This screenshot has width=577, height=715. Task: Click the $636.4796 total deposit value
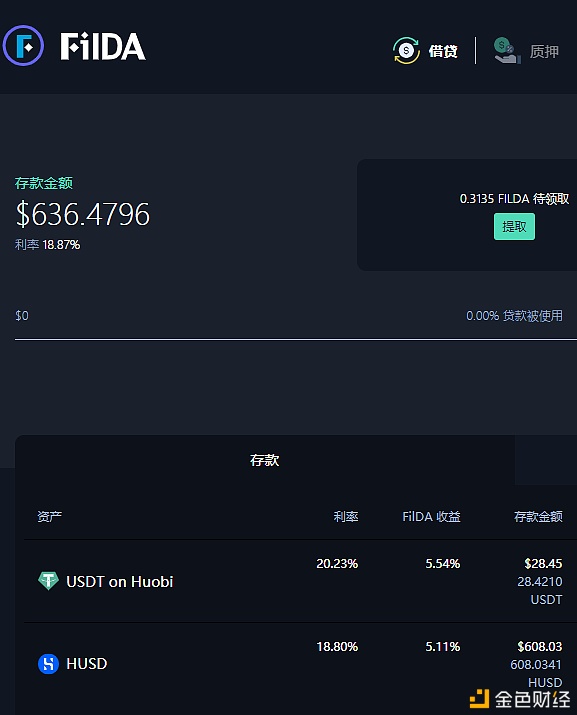tap(83, 214)
